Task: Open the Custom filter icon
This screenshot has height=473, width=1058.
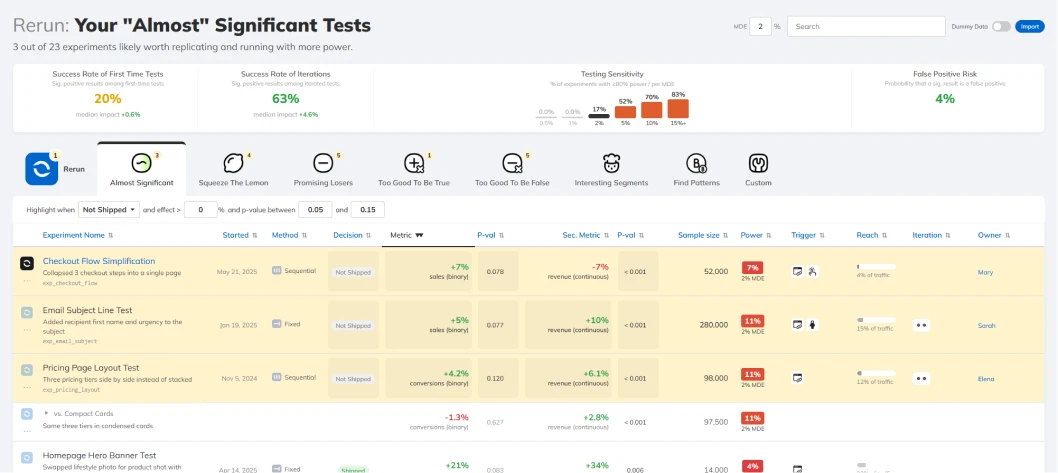Action: click(x=758, y=163)
